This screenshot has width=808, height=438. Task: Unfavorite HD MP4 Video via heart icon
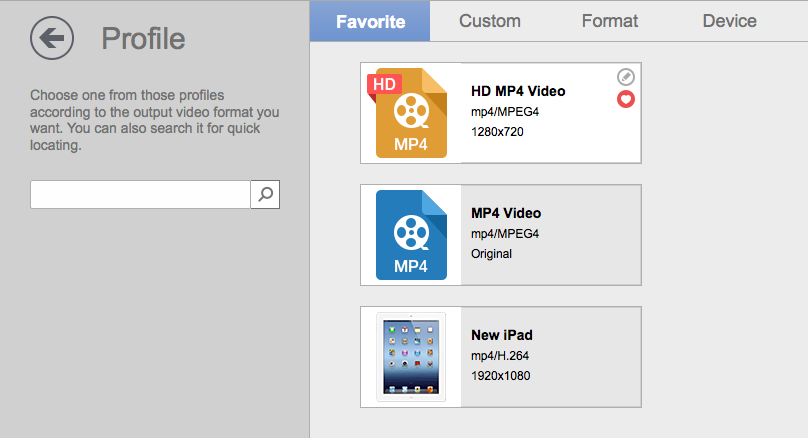coord(626,99)
